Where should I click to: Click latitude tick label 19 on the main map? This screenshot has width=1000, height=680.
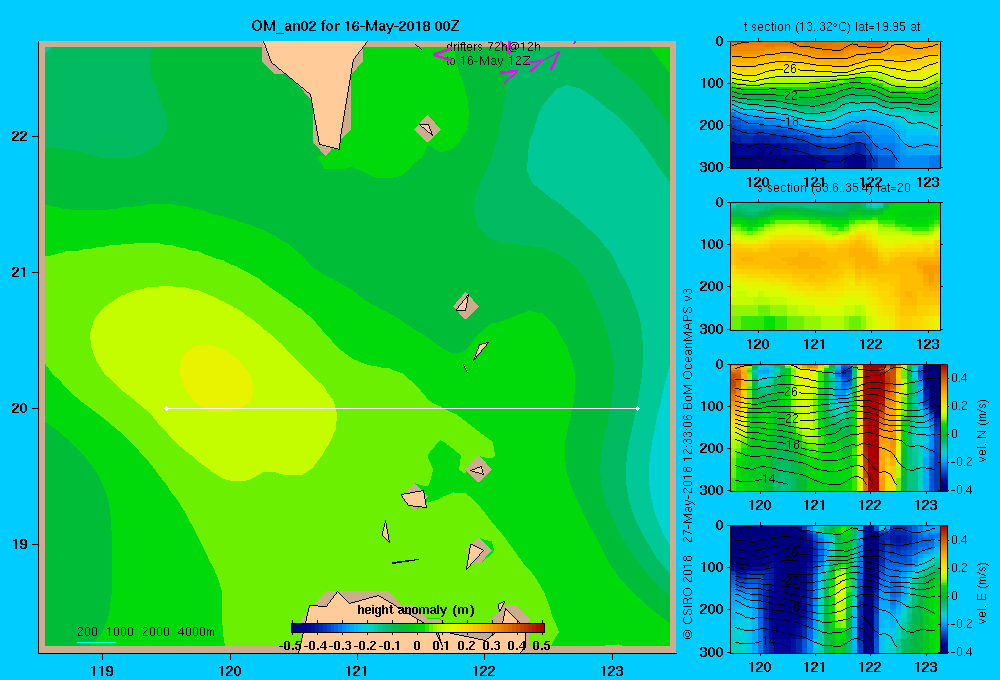point(20,544)
